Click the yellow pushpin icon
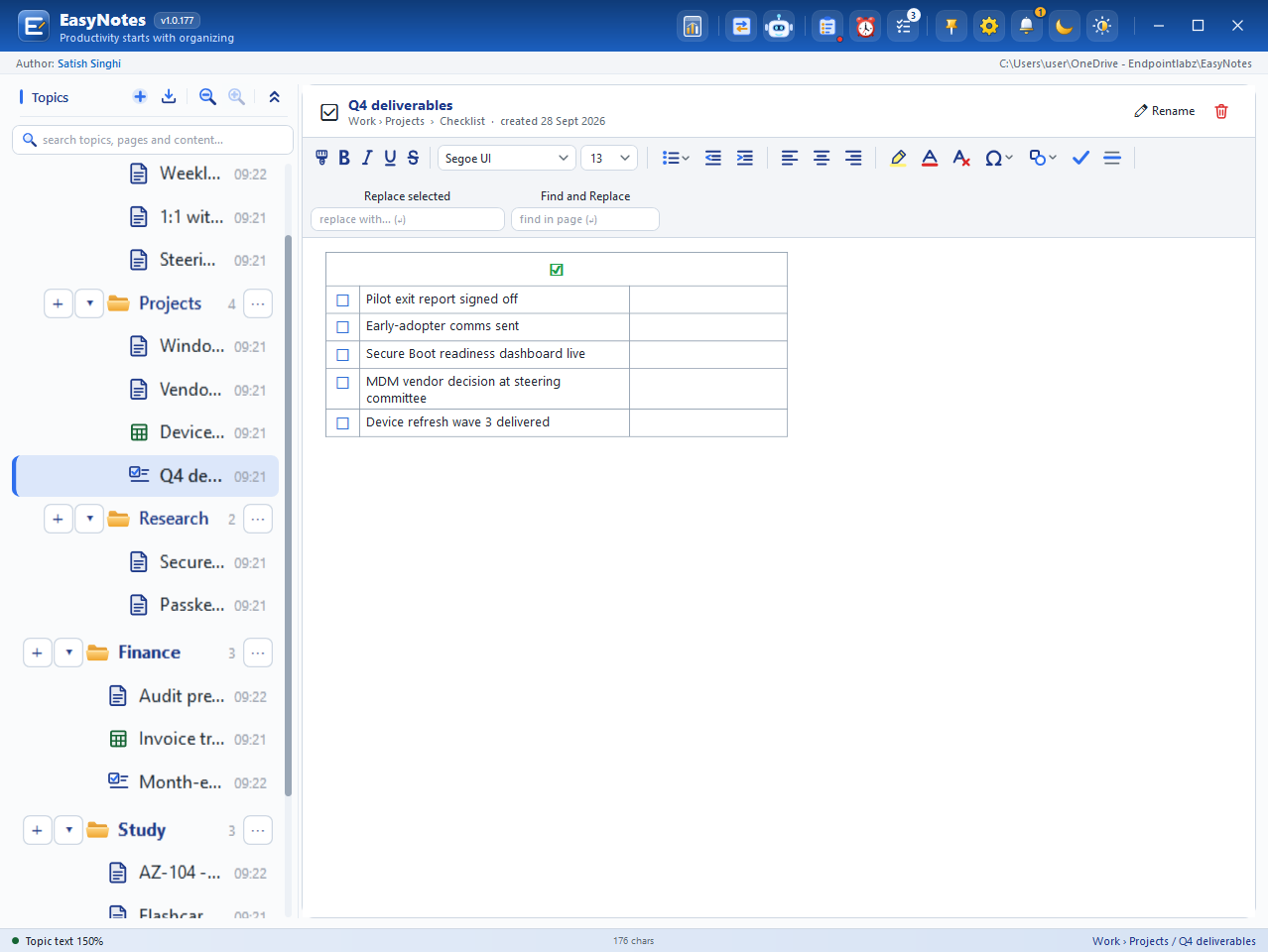The height and width of the screenshot is (952, 1268). click(x=951, y=27)
